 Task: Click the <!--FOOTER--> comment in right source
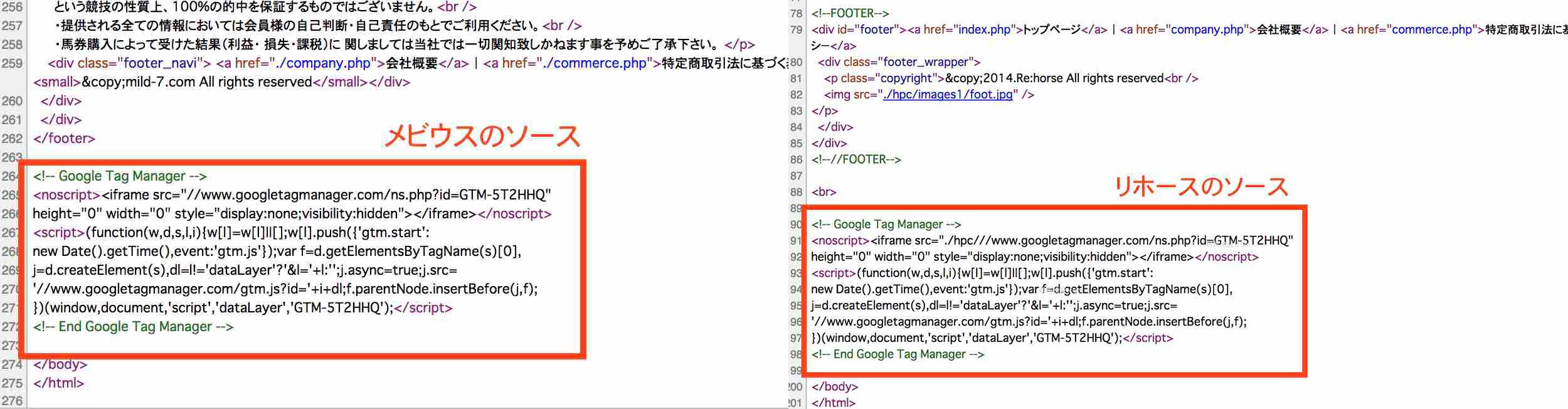point(850,13)
